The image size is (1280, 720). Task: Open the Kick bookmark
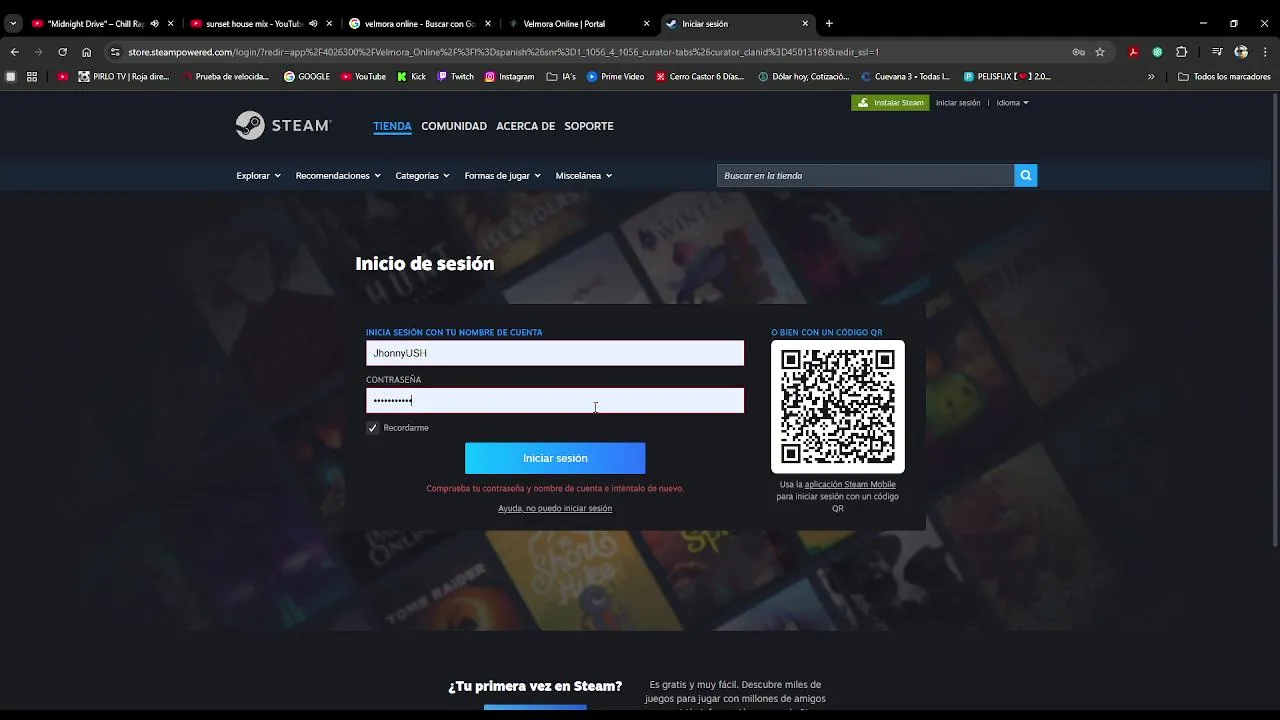(411, 76)
